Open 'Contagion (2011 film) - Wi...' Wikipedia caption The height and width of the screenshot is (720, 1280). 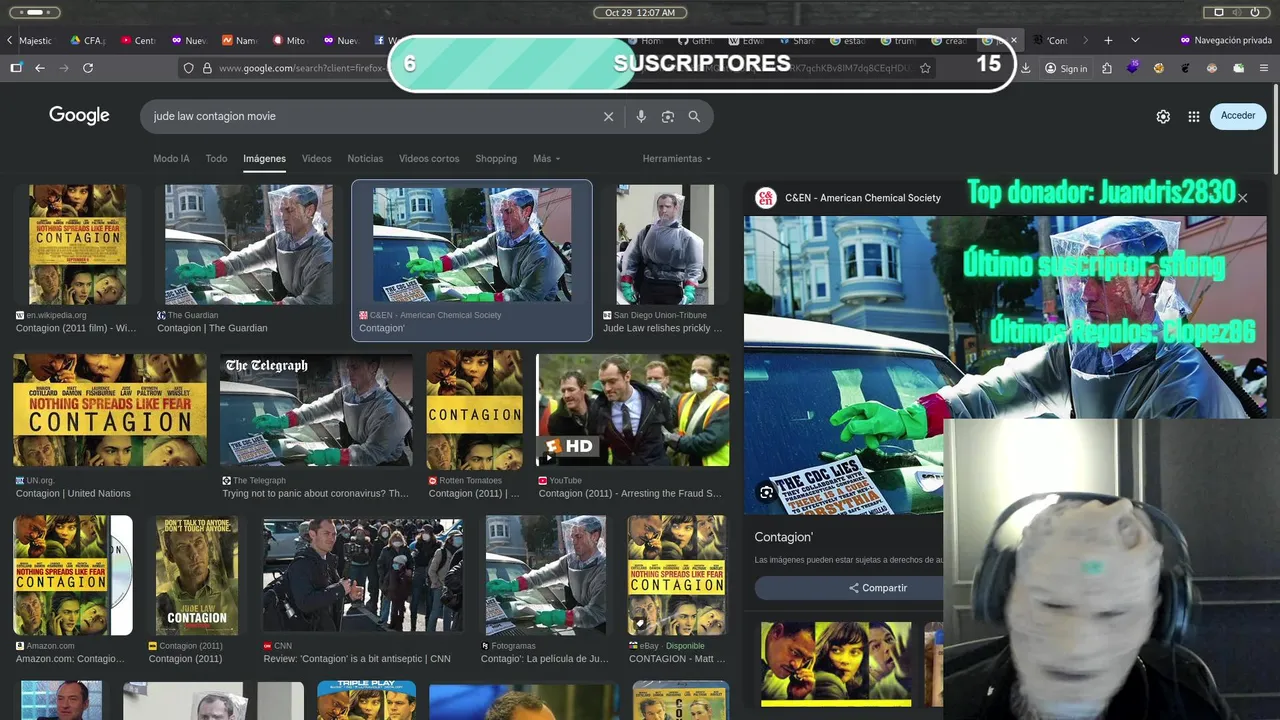pyautogui.click(x=76, y=328)
